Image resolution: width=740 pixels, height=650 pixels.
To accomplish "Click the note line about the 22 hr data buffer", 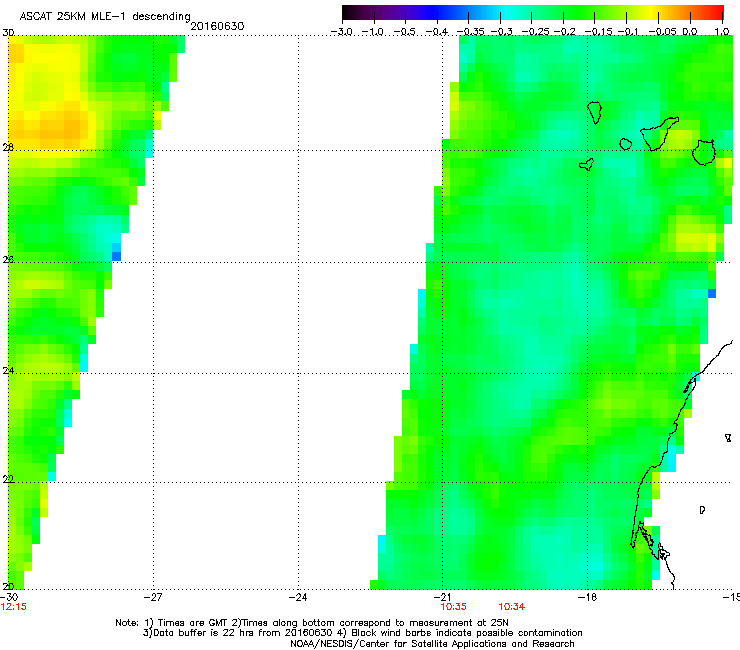I will [x=362, y=633].
